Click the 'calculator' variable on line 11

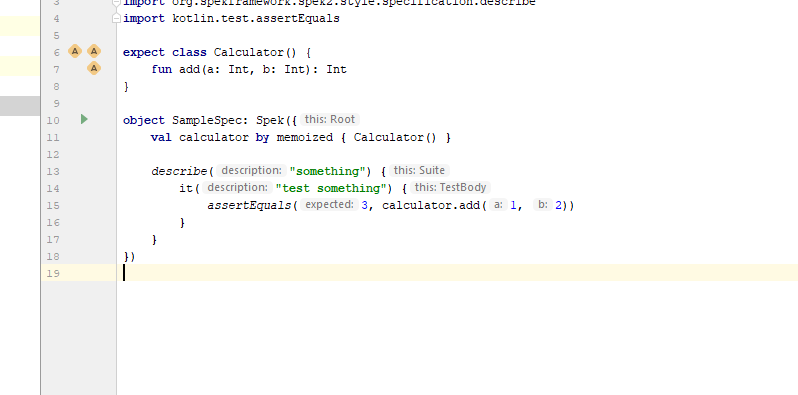tap(214, 137)
